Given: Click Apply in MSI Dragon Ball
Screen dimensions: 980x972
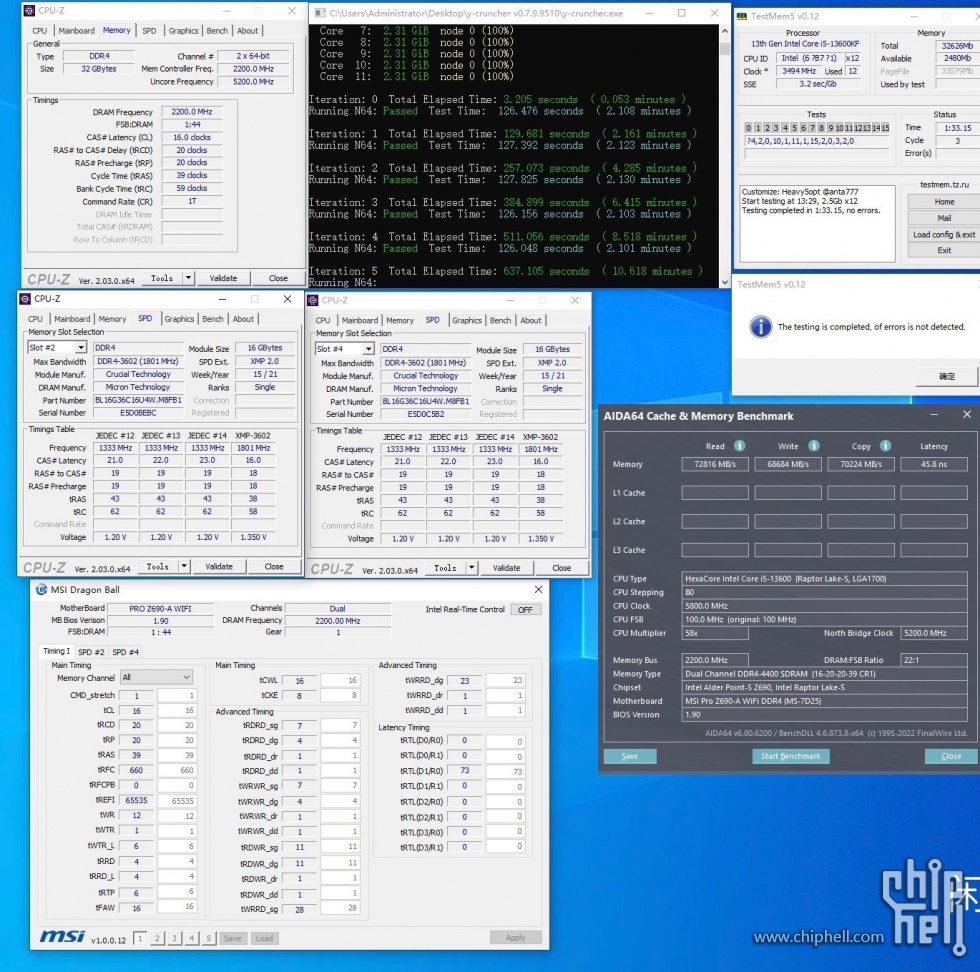Looking at the screenshot, I should coord(516,938).
